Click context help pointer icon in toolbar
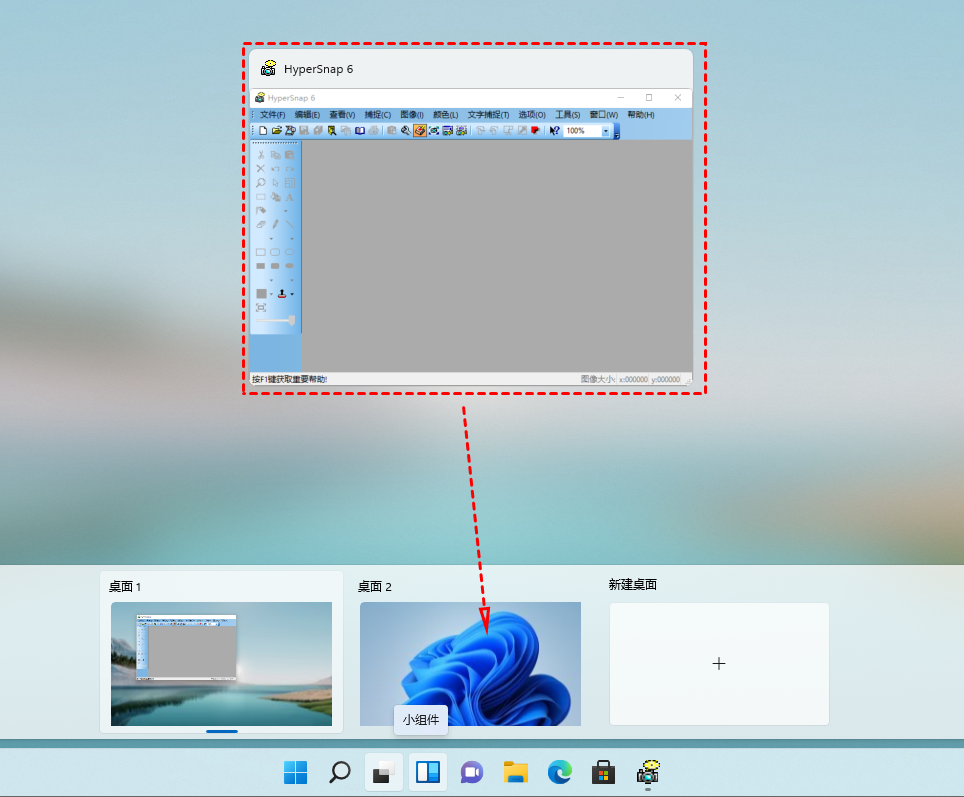This screenshot has width=964, height=797. pyautogui.click(x=555, y=130)
